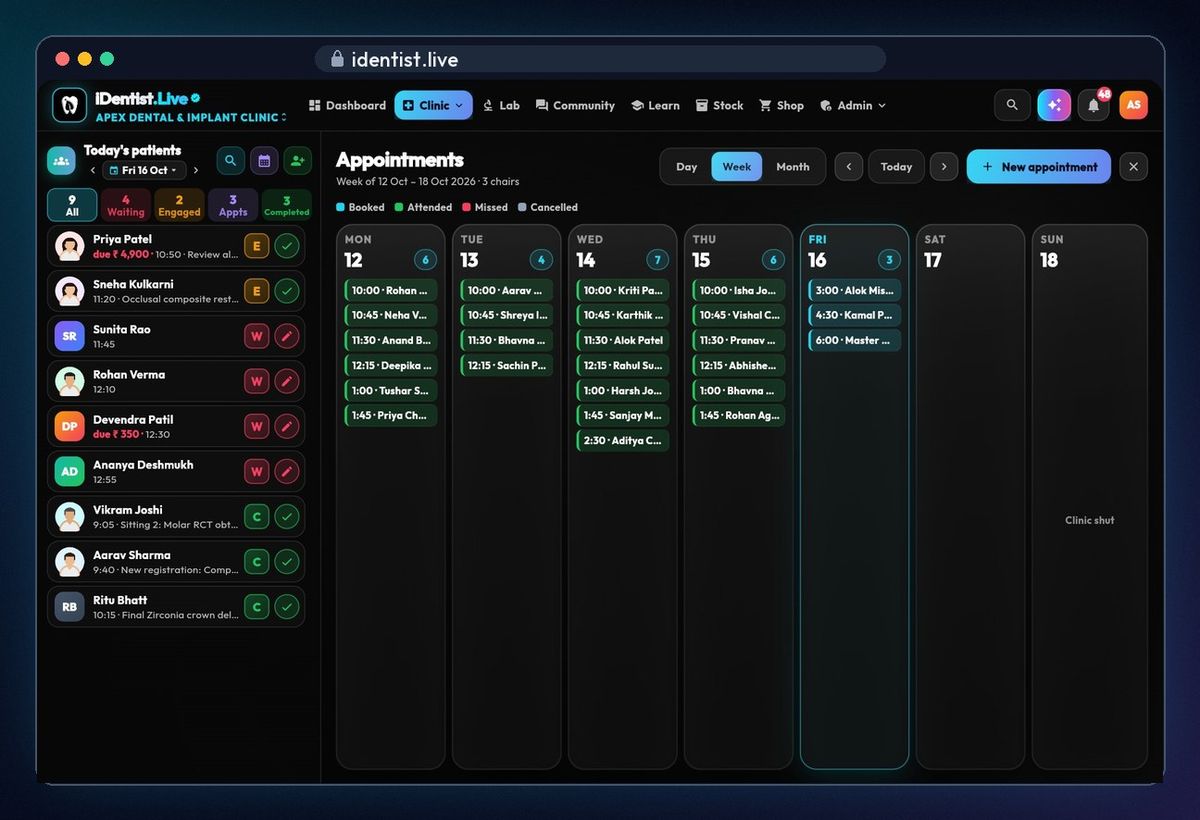Open the global search magnifier in top bar

(x=1012, y=105)
